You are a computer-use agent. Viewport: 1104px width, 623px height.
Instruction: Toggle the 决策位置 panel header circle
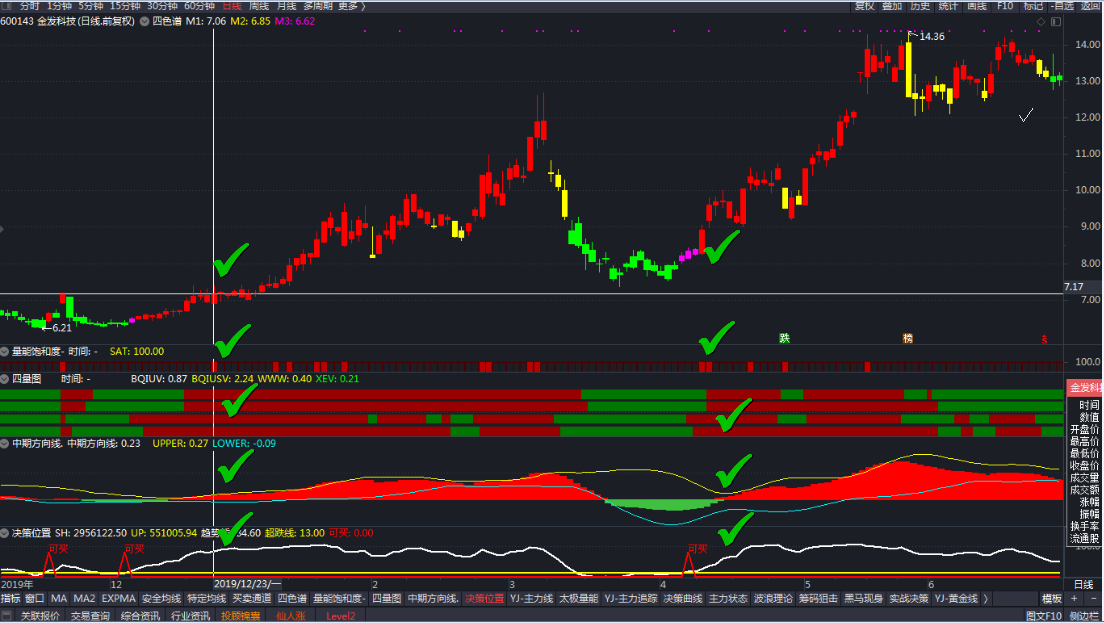pos(5,533)
